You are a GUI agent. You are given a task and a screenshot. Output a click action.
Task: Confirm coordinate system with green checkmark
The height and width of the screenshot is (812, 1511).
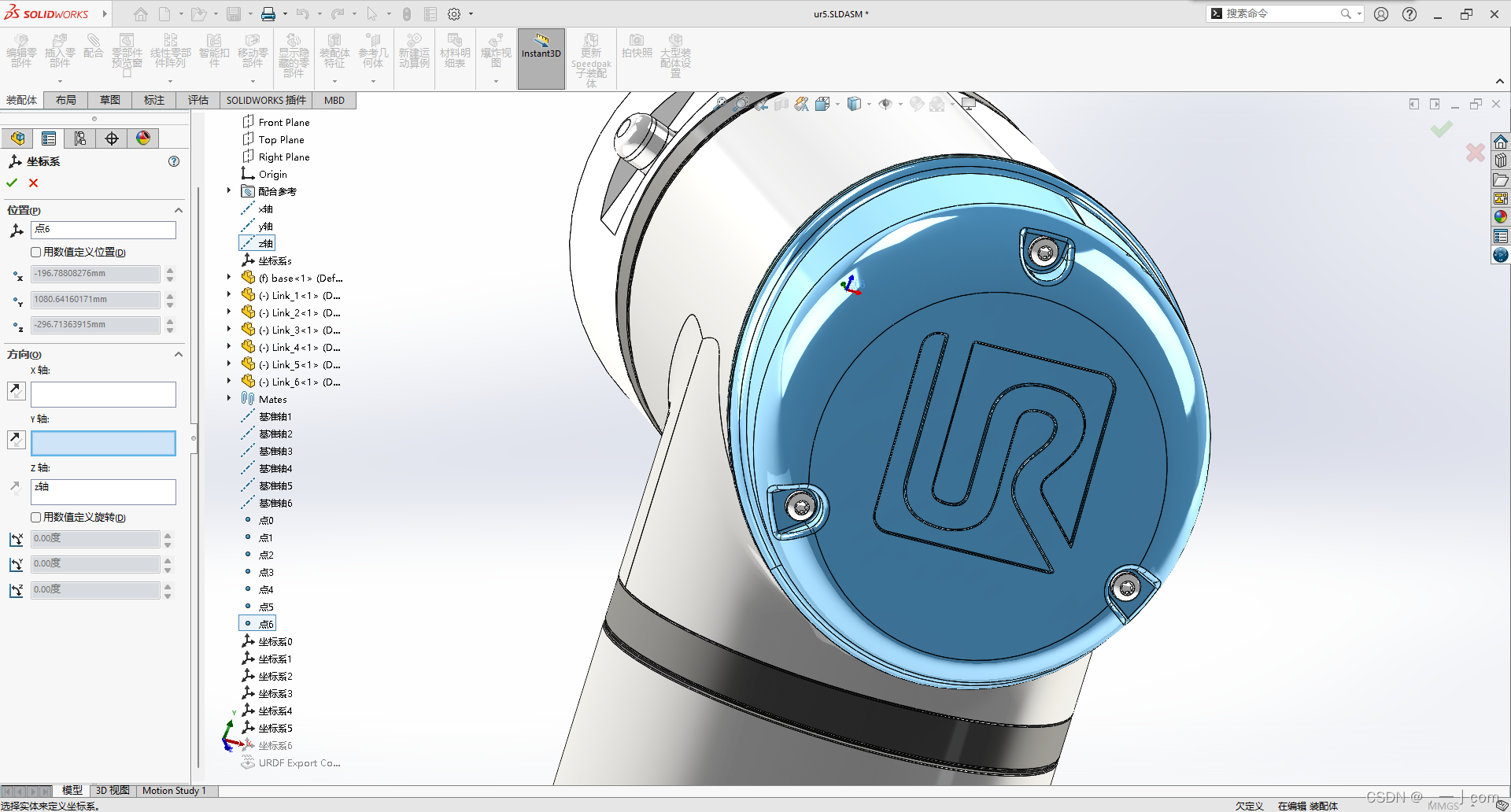click(11, 183)
